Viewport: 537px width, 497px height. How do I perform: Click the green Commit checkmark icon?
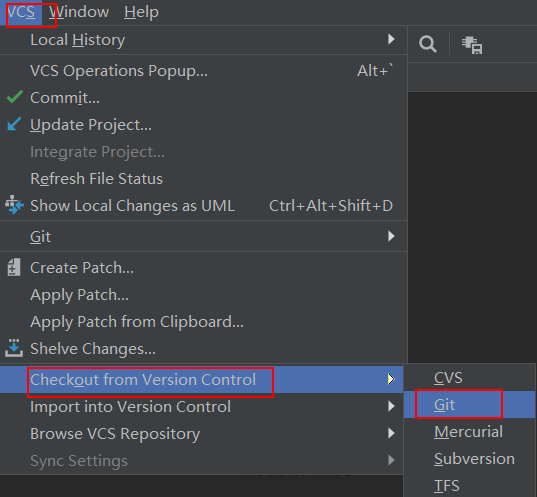(x=15, y=97)
